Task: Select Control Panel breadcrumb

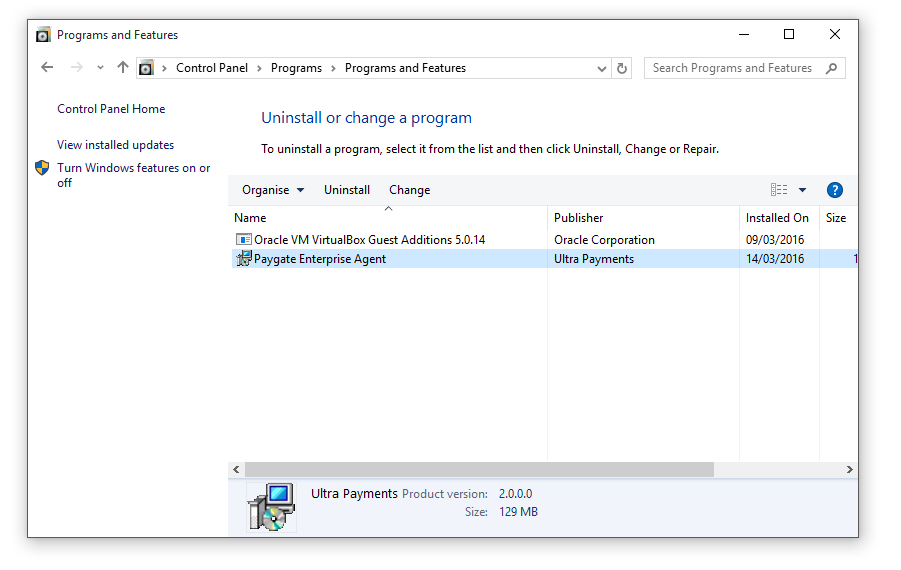Action: [211, 68]
